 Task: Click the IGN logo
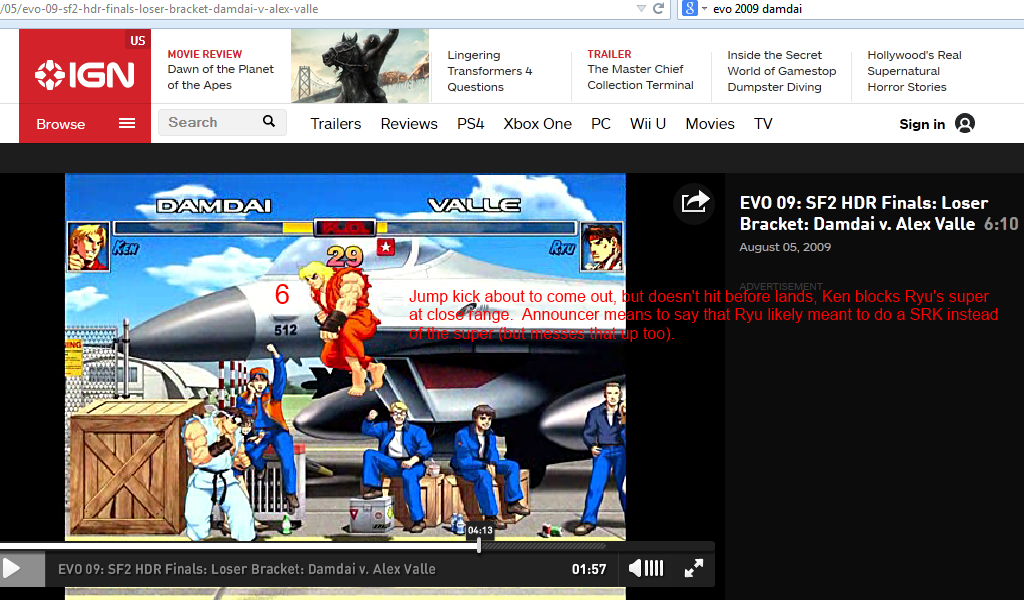click(85, 74)
